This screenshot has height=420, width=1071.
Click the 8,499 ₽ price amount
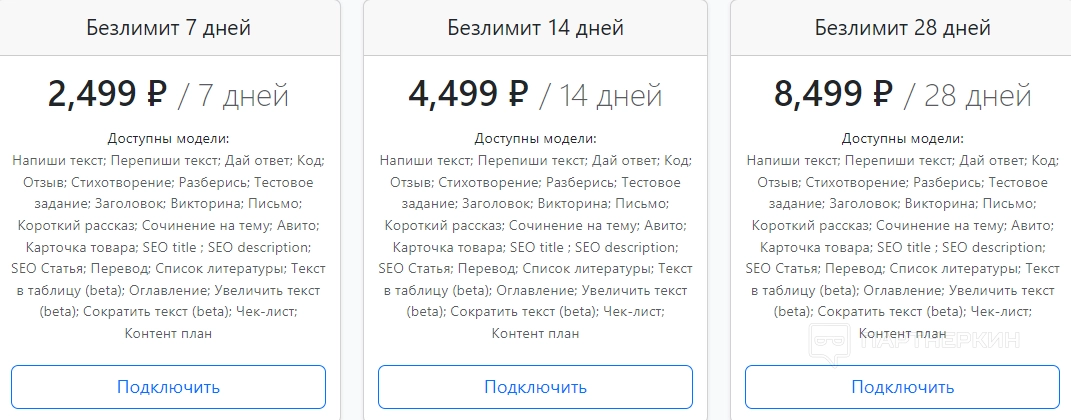click(833, 95)
